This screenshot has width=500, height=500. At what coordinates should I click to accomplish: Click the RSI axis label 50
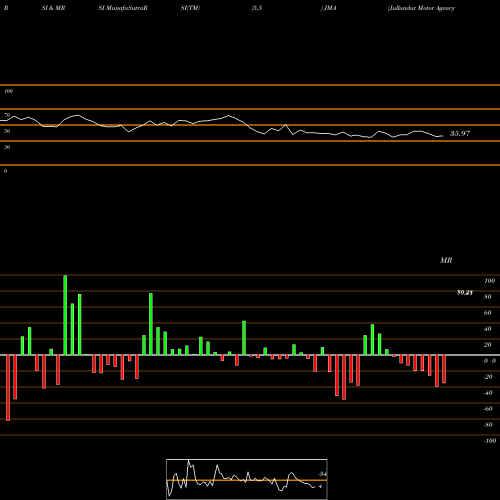pos(7,131)
